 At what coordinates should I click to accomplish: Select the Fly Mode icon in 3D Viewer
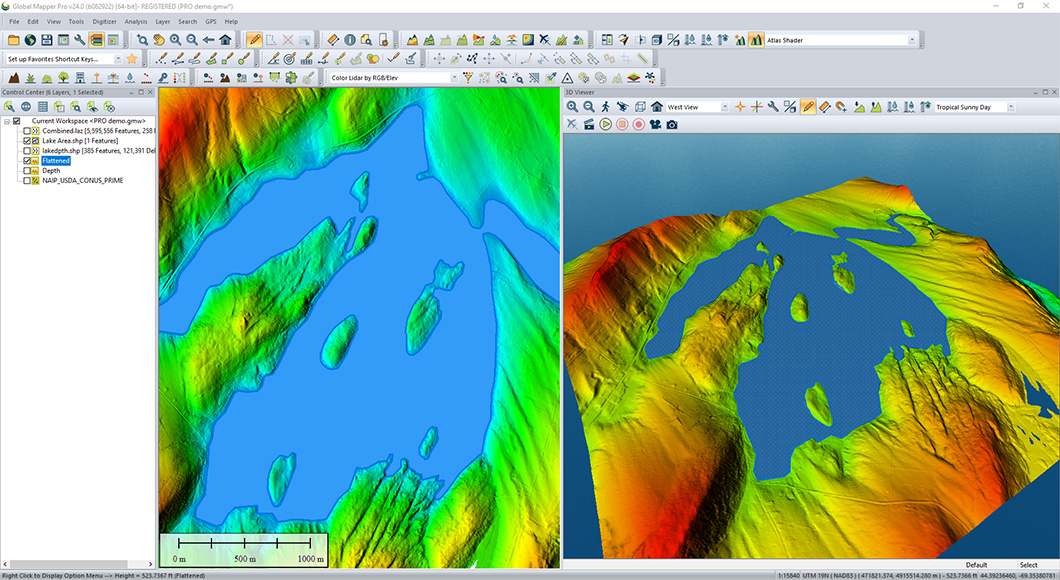click(621, 107)
